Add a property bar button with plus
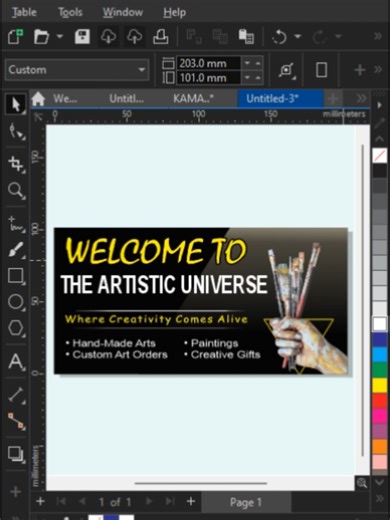Viewport: 390px width, 520px height. pyautogui.click(x=359, y=70)
